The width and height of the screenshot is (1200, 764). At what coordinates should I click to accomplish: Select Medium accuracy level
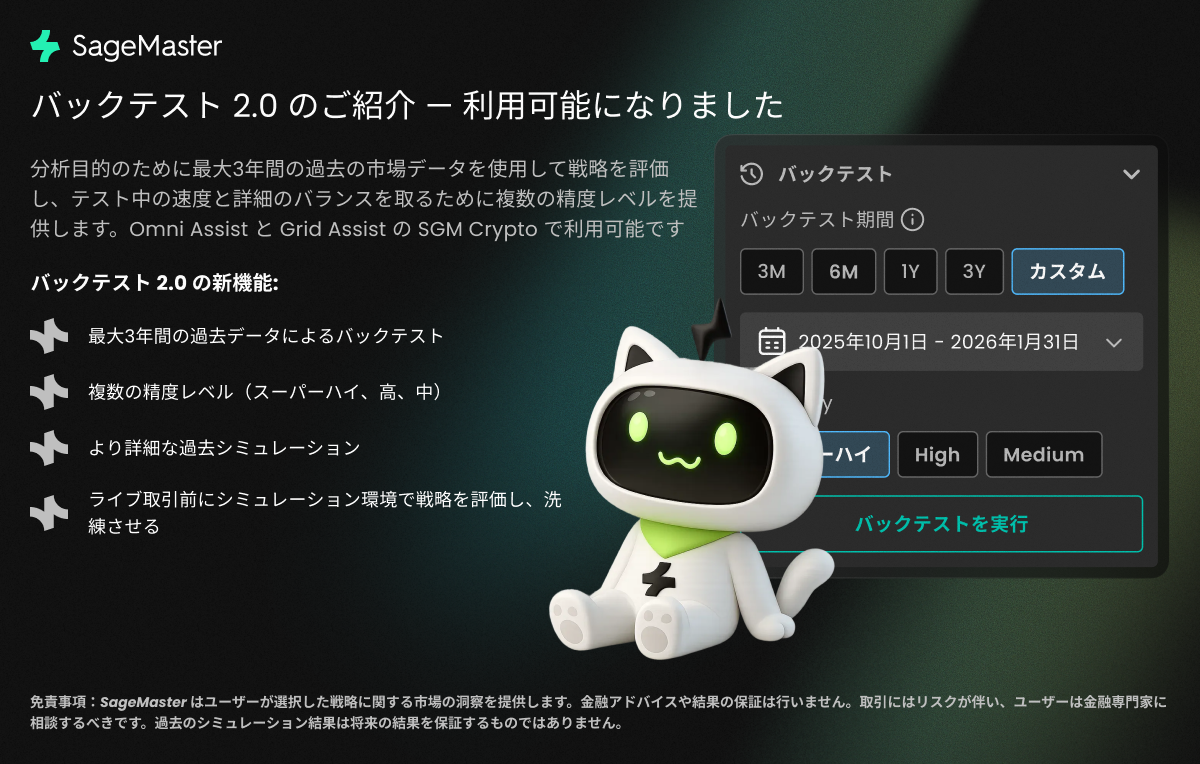point(1044,455)
